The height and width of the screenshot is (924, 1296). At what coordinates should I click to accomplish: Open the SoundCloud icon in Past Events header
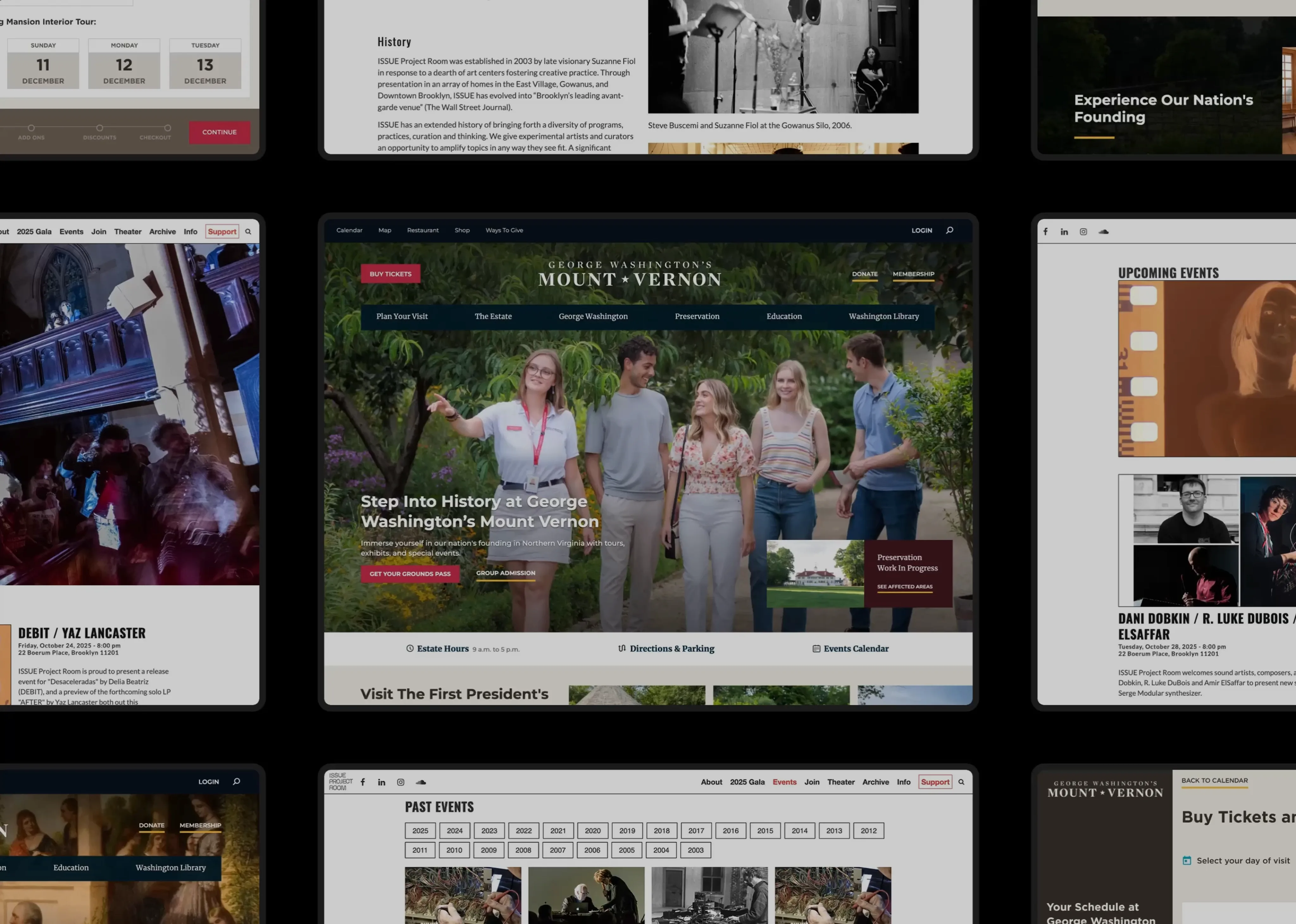tap(421, 782)
